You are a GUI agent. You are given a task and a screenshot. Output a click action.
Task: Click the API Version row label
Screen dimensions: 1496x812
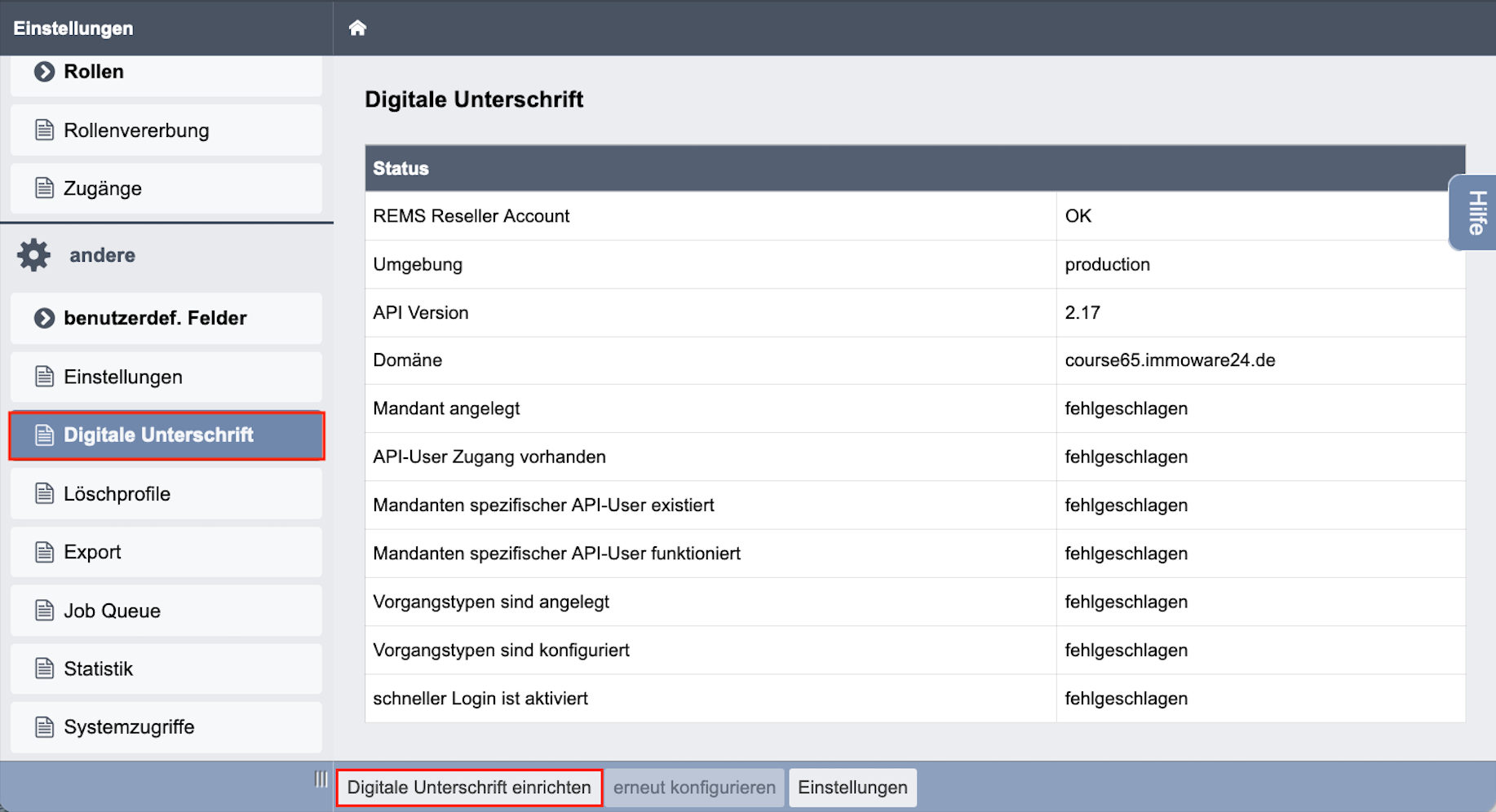coord(420,312)
